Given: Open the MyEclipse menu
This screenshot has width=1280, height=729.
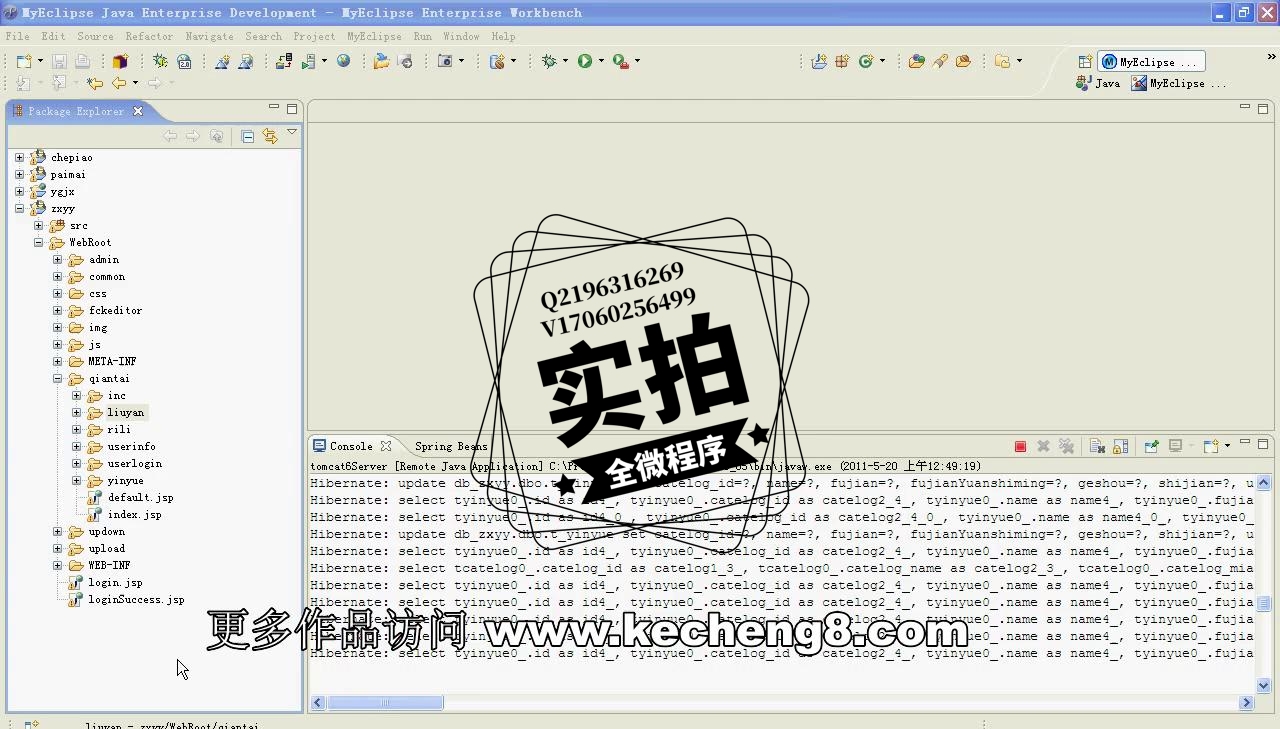Looking at the screenshot, I should (x=374, y=36).
